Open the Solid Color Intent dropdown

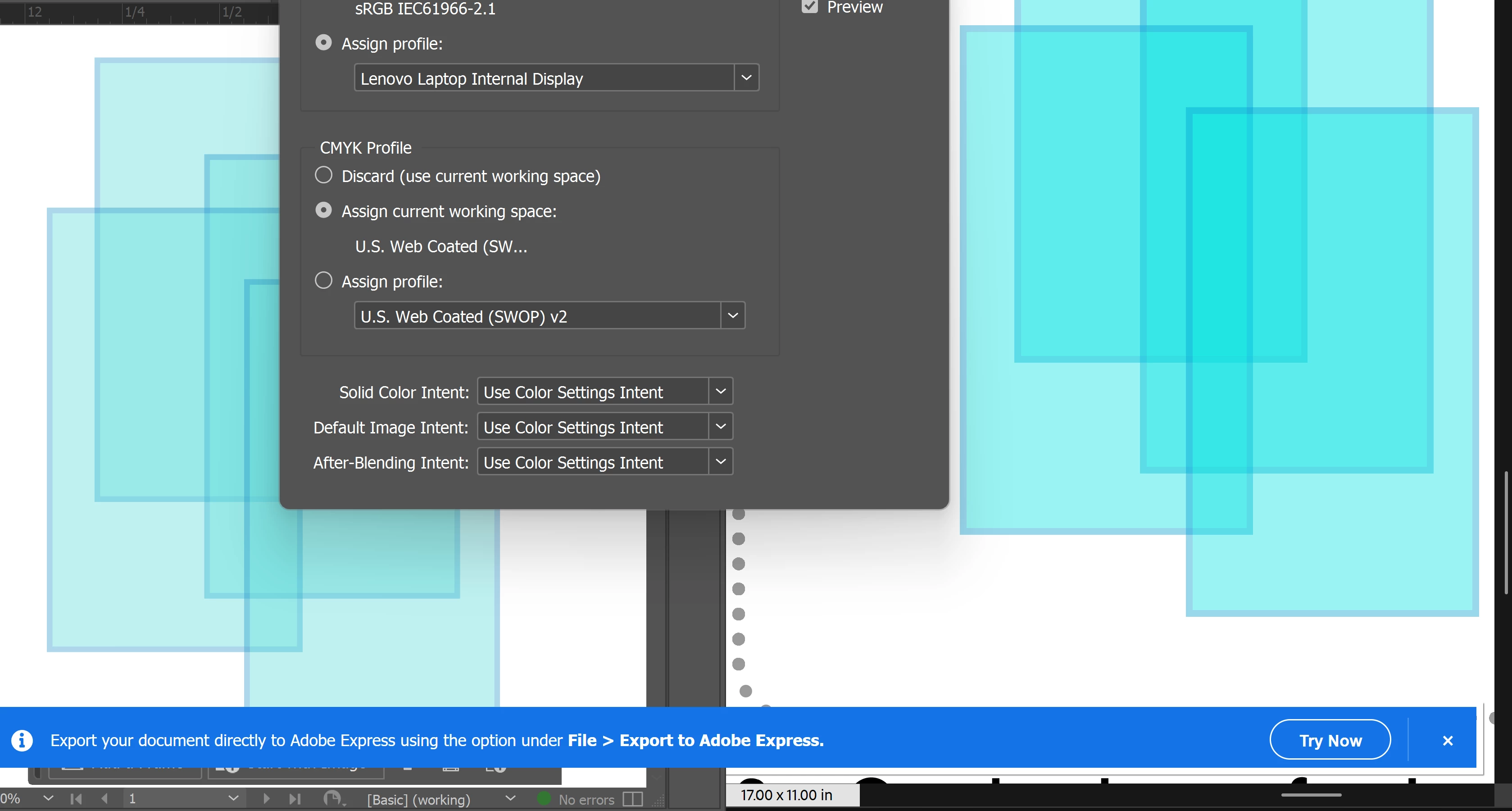pos(721,391)
